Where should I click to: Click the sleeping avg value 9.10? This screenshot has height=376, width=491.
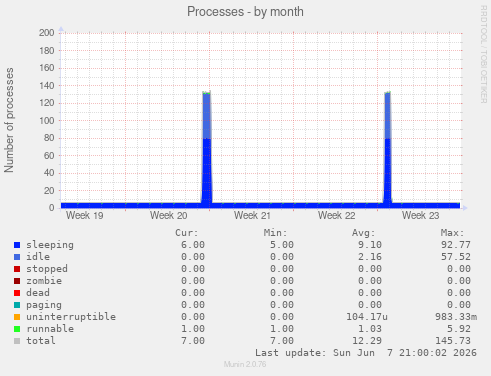pos(370,245)
